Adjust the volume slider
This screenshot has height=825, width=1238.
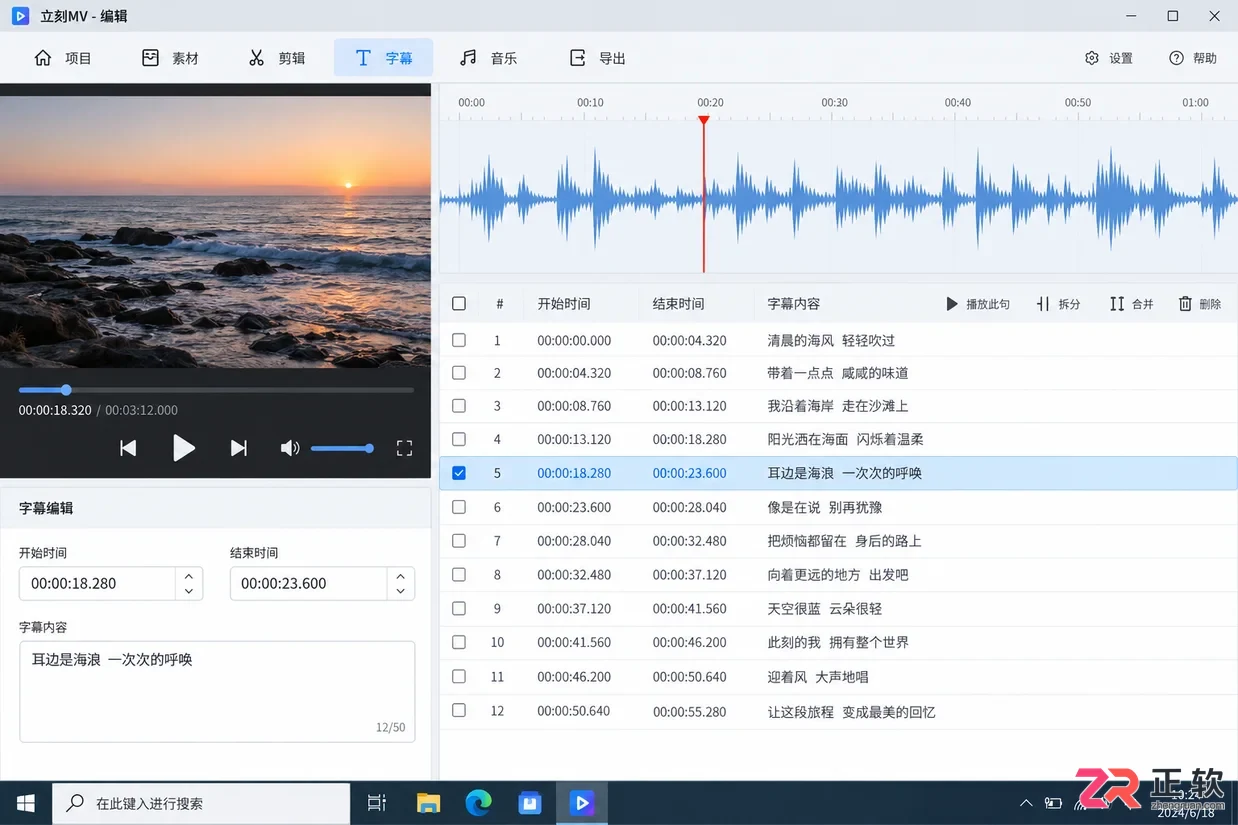click(x=341, y=449)
